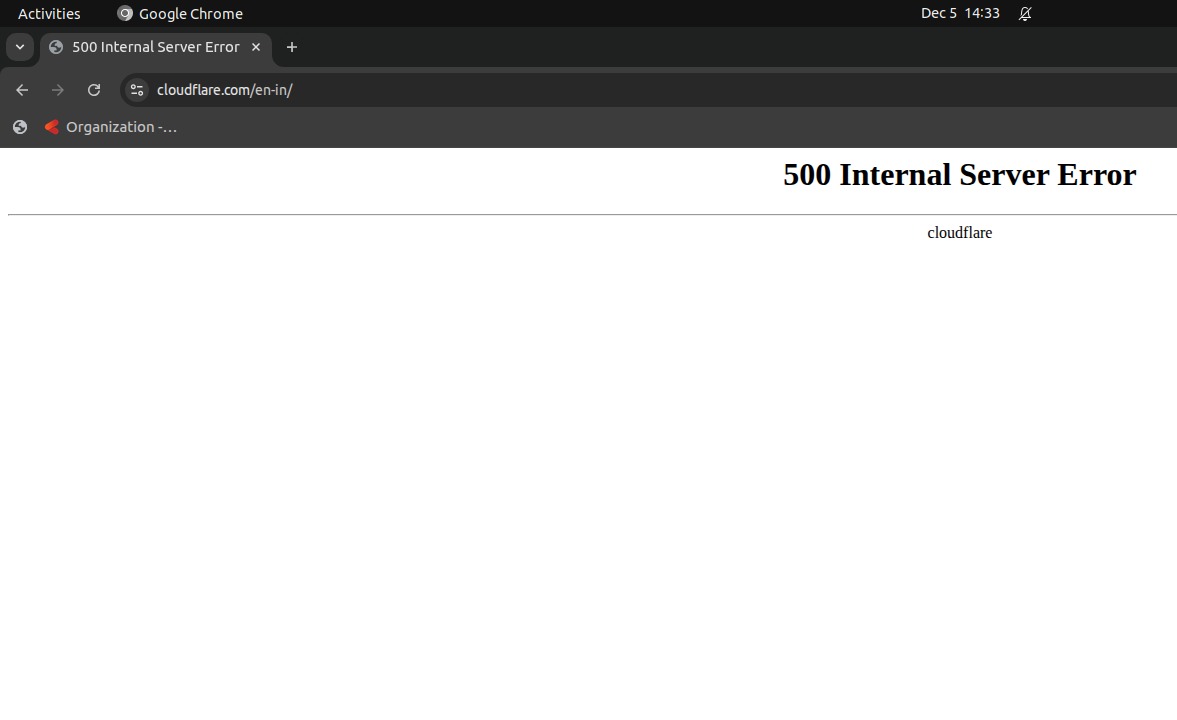Screen dimensions: 1177x720
Task: Click the red Organization bookmark icon
Action: click(x=51, y=127)
